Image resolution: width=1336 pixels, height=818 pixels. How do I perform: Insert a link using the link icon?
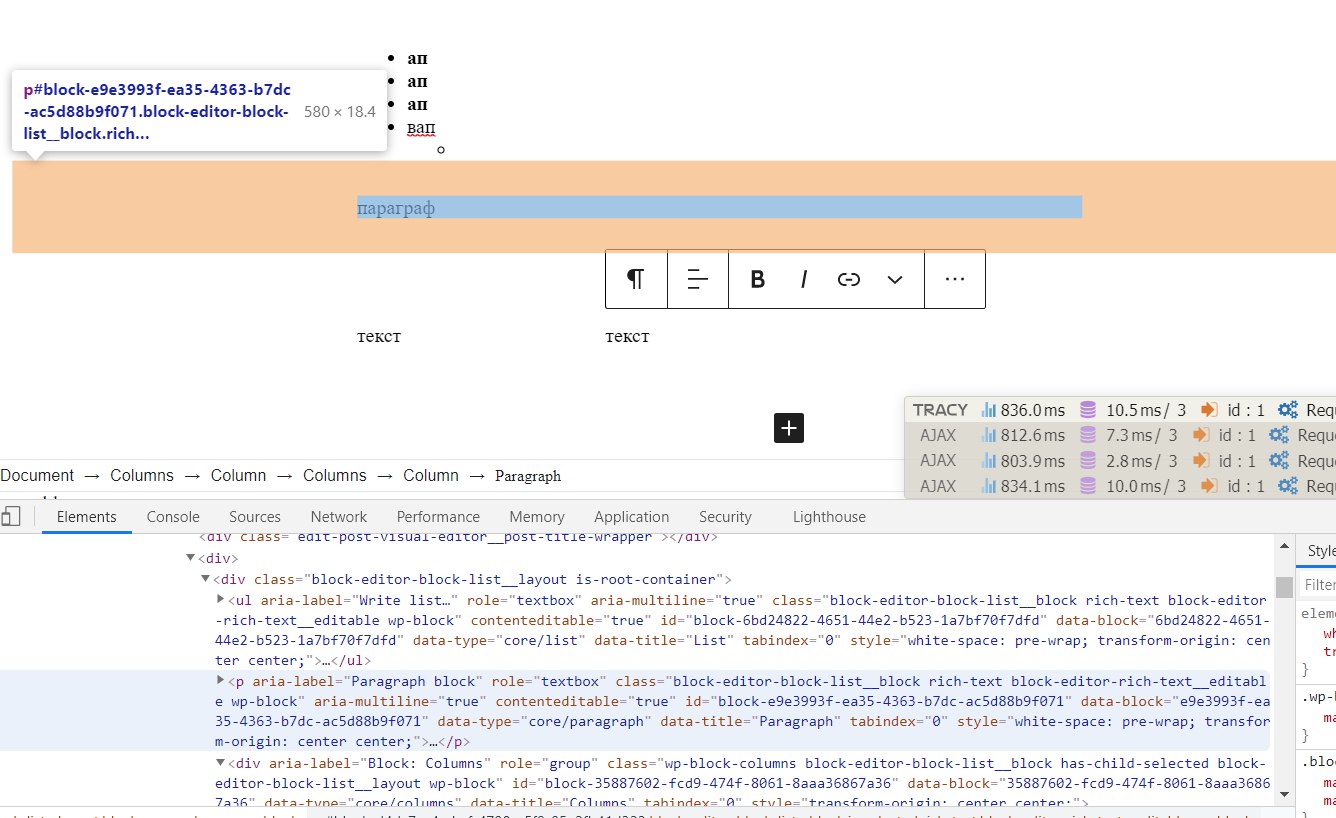tap(849, 280)
